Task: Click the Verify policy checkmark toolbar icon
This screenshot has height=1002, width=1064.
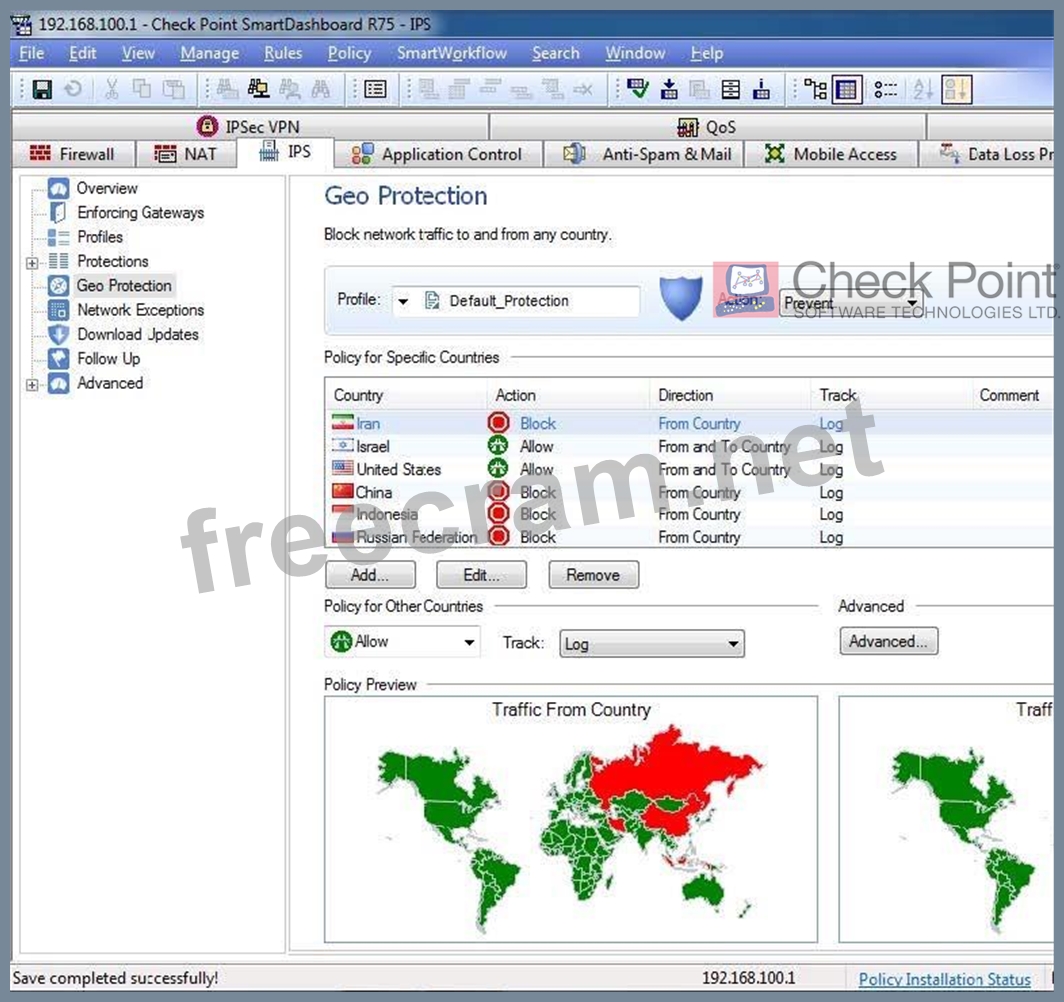Action: (638, 89)
